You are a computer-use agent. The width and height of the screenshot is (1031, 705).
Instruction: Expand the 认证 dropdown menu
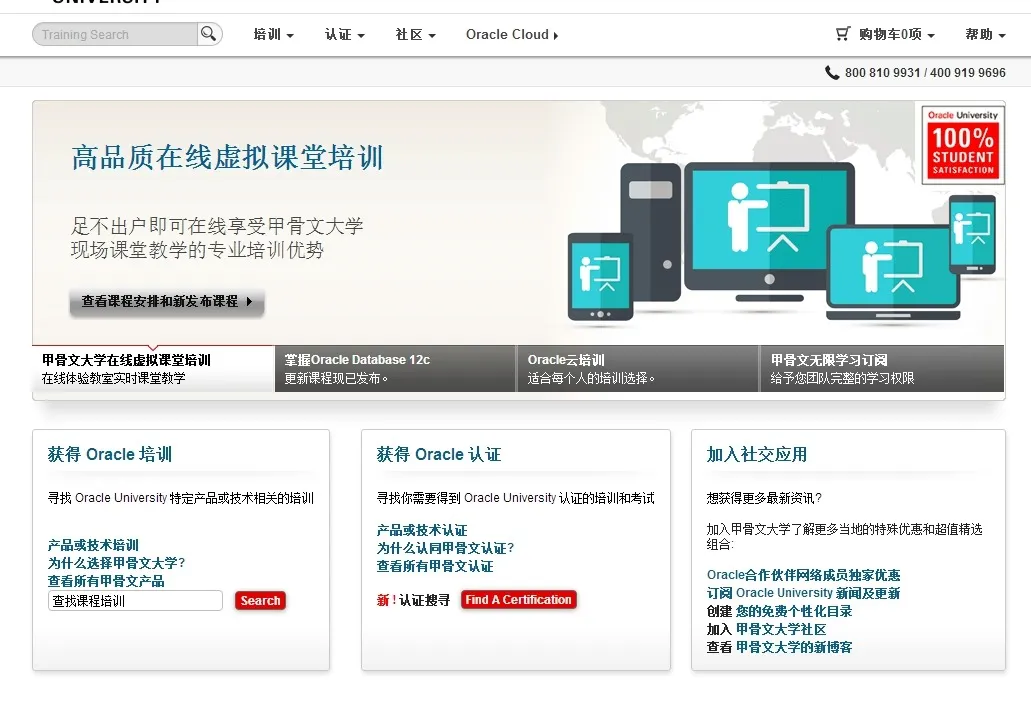344,35
